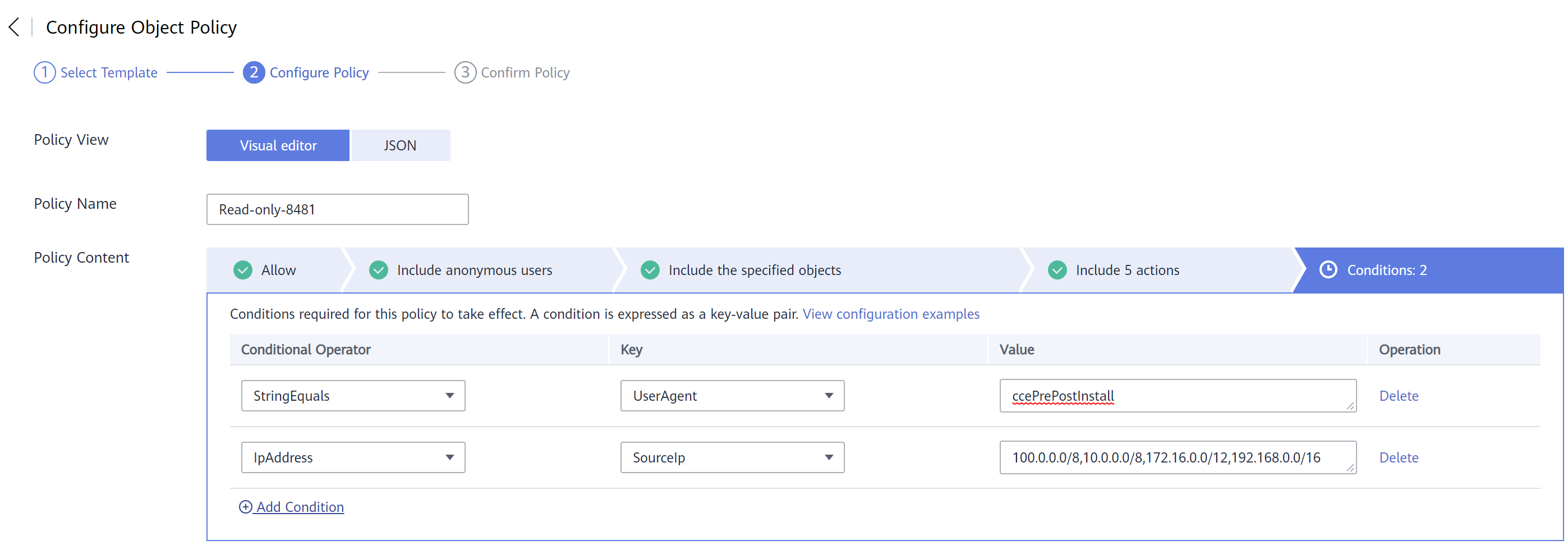
Task: Click check icon beside Include anonymous users
Action: 379,270
